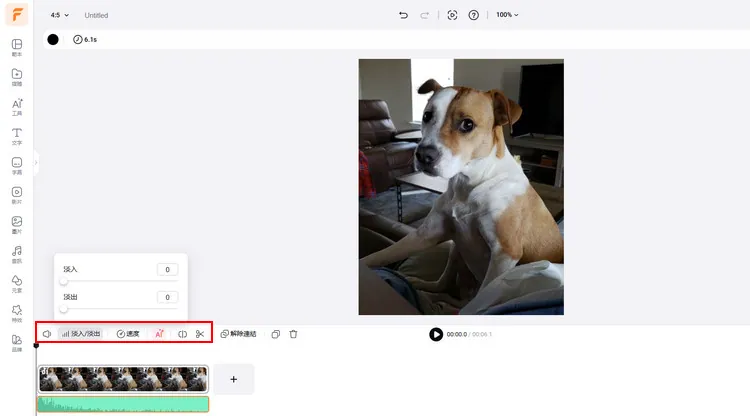Open AI tool in timeline toolbar
The image size is (750, 416).
[x=159, y=334]
